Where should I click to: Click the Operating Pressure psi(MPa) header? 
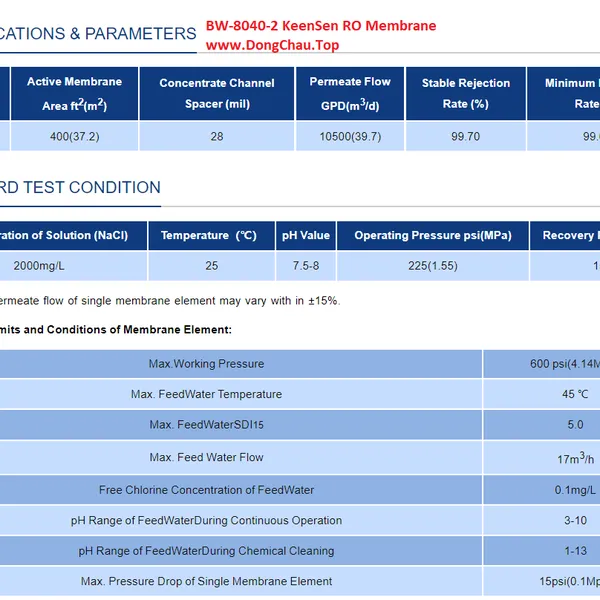pyautogui.click(x=432, y=236)
